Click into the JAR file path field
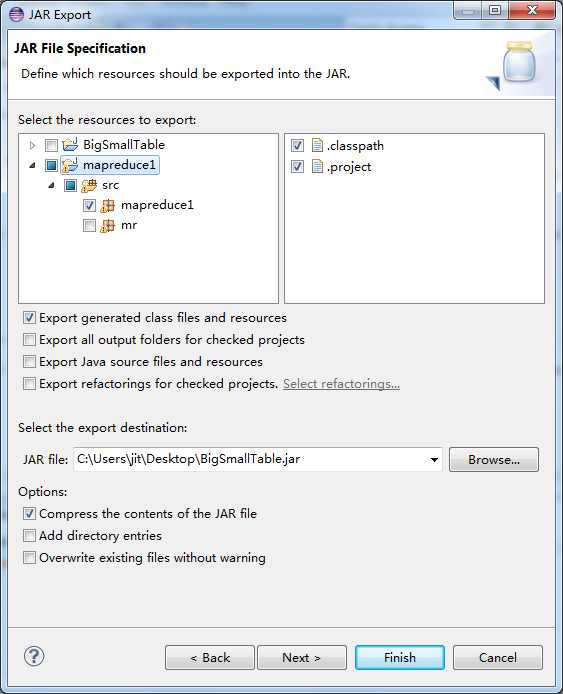Screen dimensions: 563x694 (x=251, y=459)
